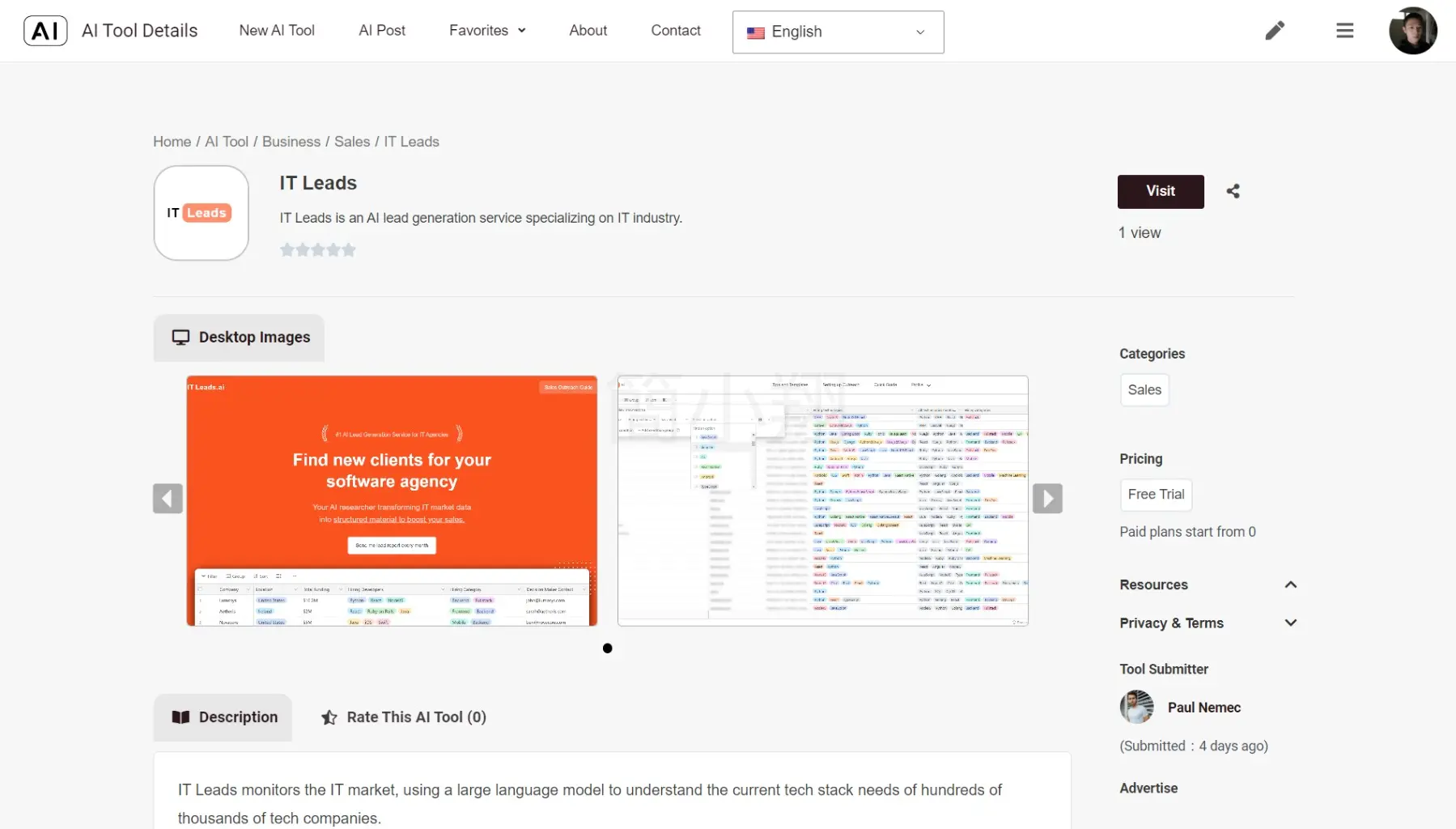This screenshot has width=1456, height=829.
Task: Click the '1 view' count text
Action: point(1140,233)
